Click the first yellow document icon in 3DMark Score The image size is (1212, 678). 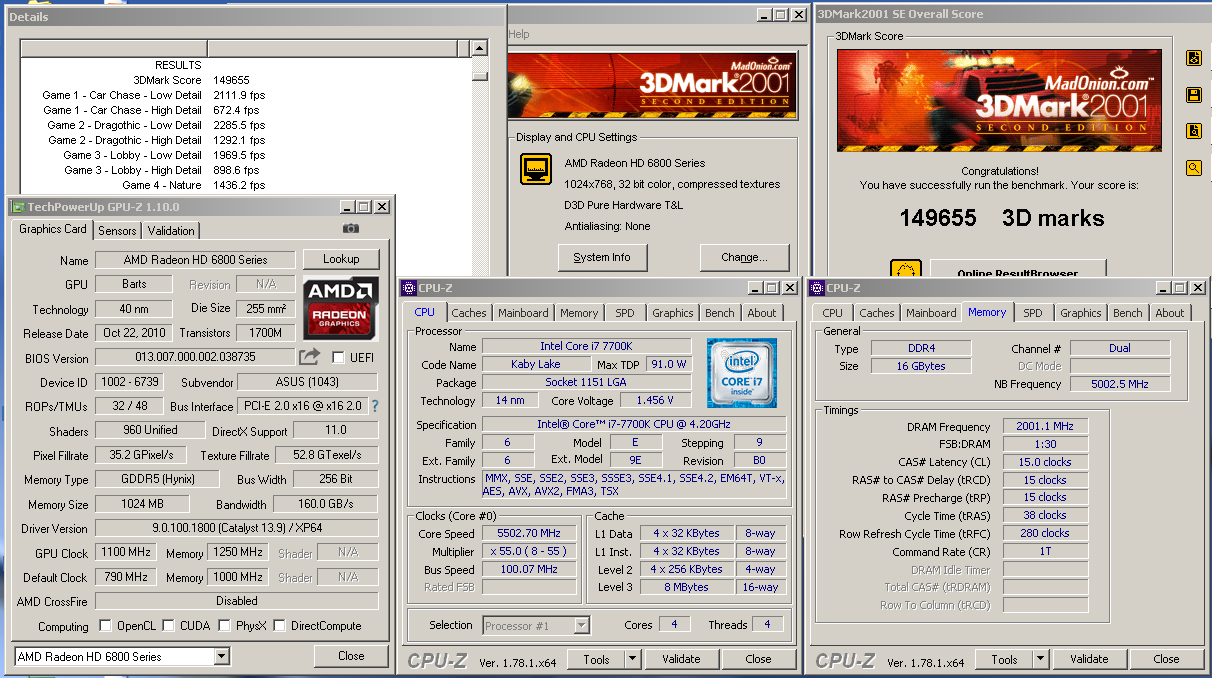(1193, 58)
